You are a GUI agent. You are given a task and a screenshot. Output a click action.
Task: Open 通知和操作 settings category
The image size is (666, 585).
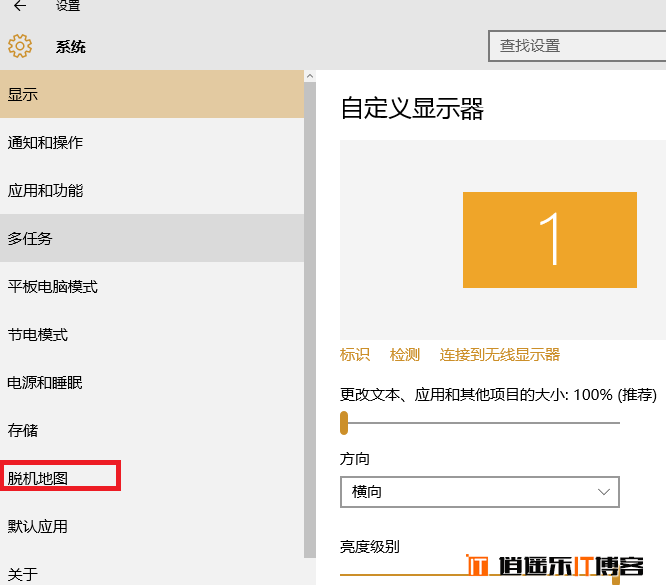[152, 142]
